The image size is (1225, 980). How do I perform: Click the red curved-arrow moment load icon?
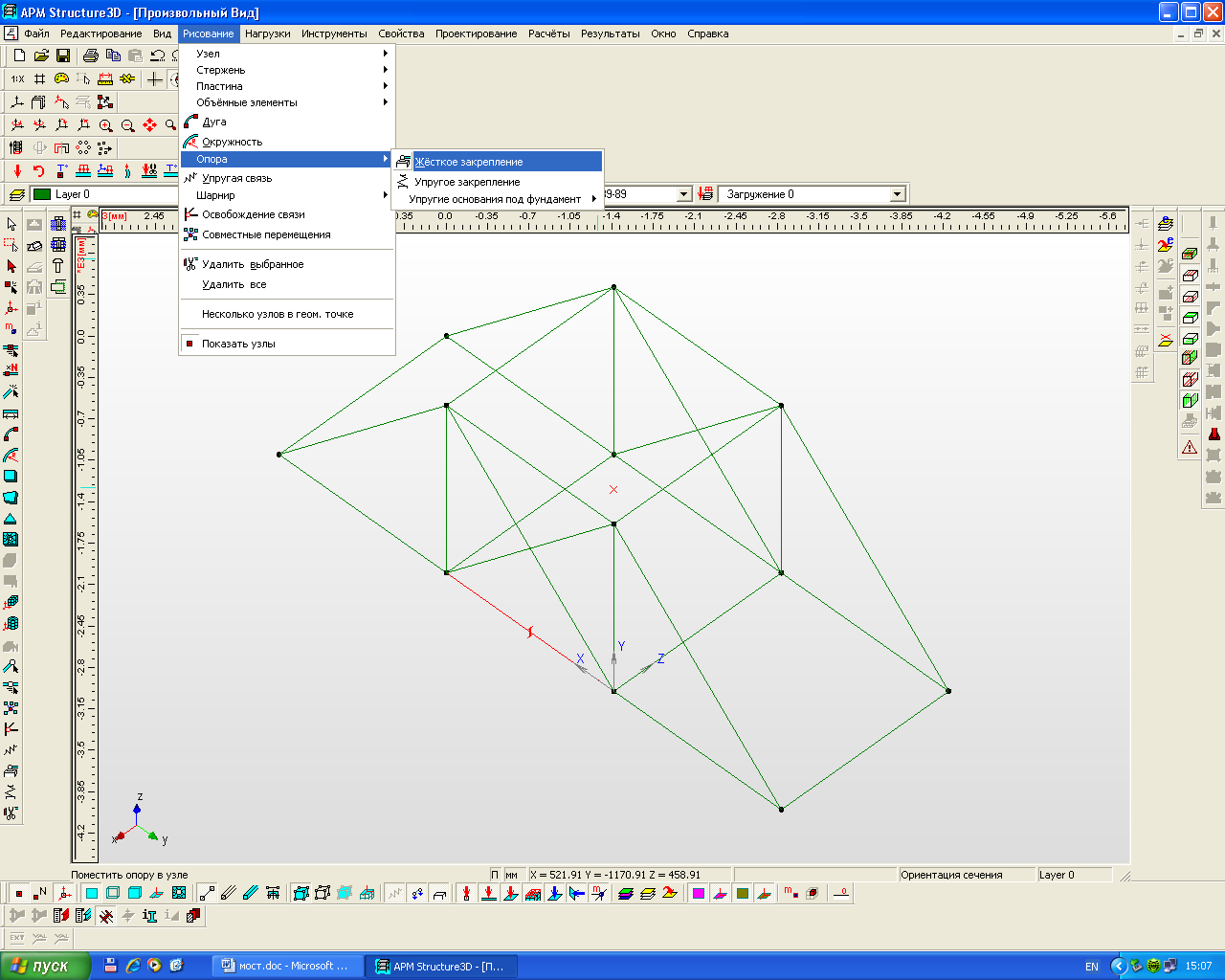pos(39,170)
